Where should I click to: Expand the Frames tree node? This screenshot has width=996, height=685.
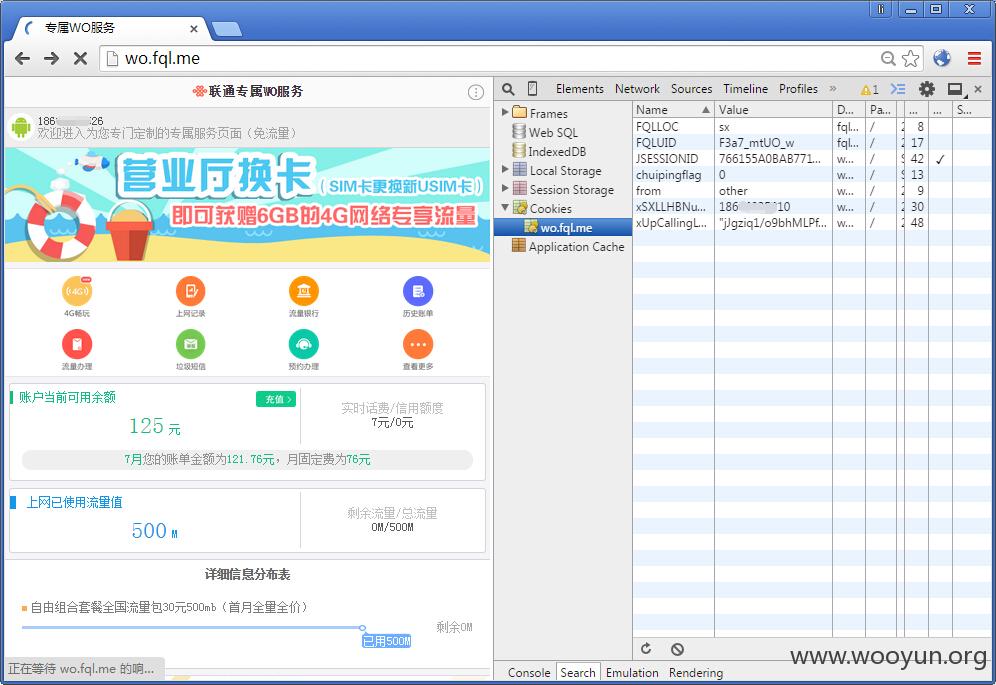coord(505,112)
